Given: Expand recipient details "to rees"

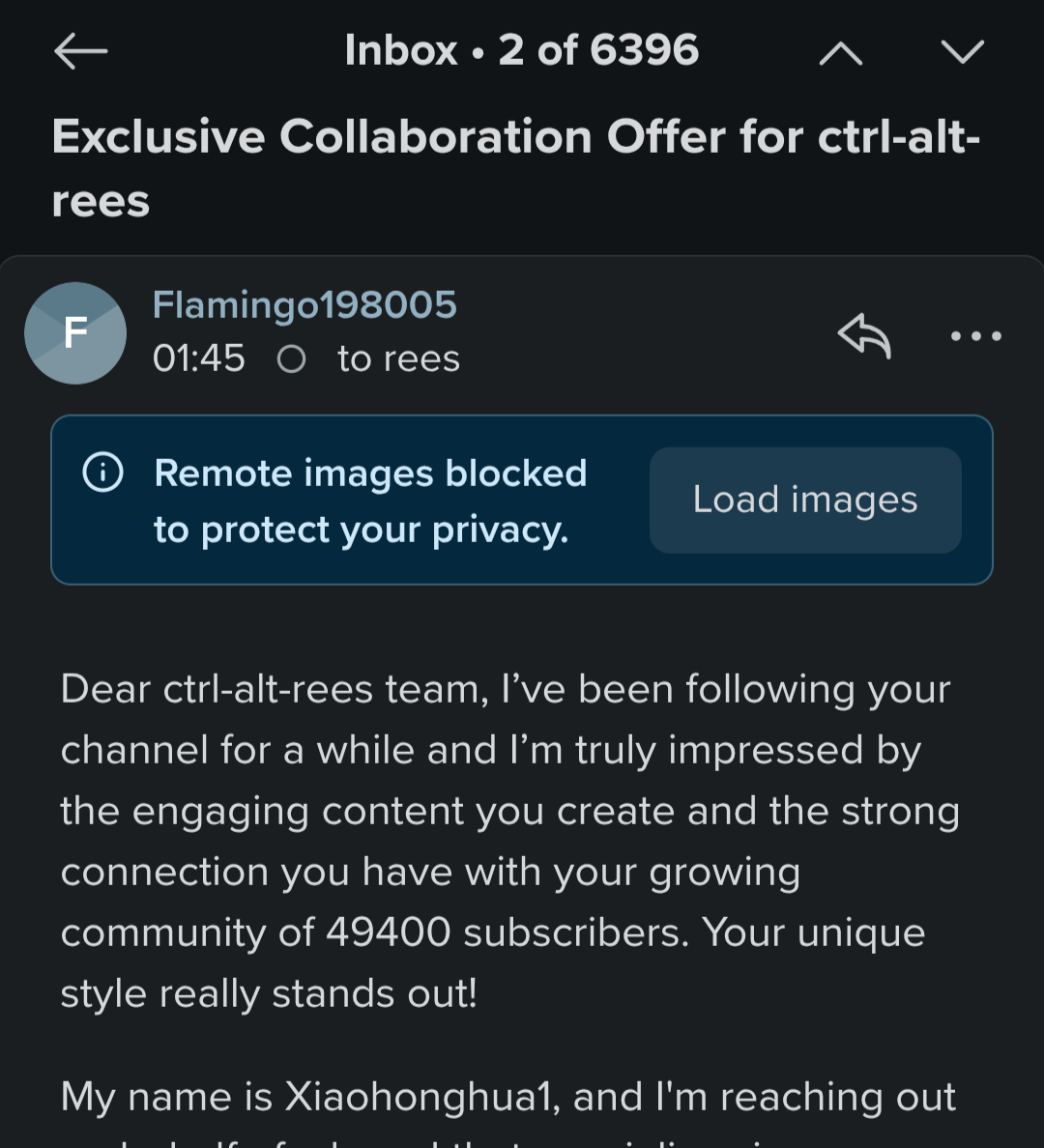Looking at the screenshot, I should [x=398, y=359].
